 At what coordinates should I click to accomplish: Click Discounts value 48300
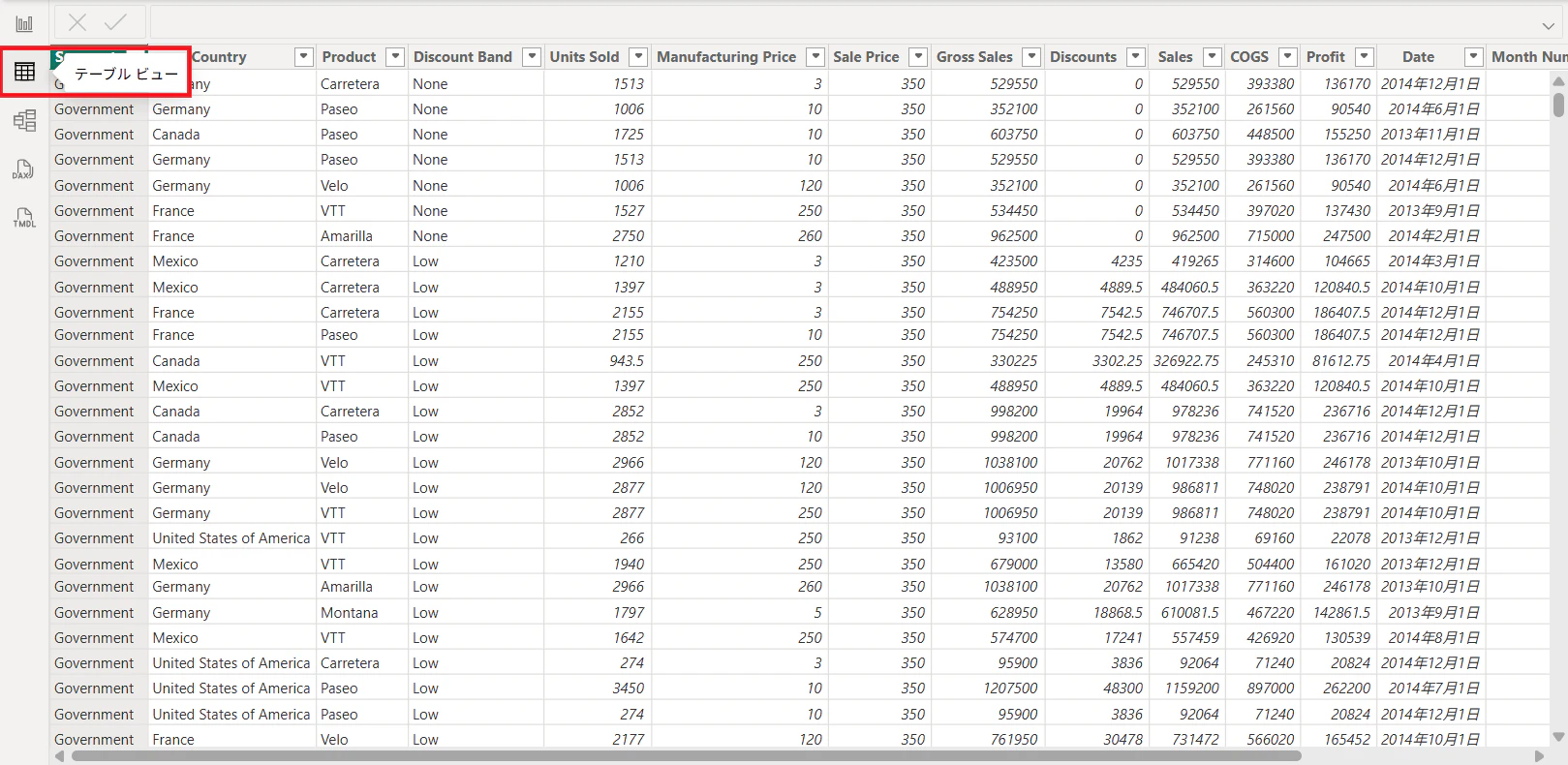[x=1123, y=688]
